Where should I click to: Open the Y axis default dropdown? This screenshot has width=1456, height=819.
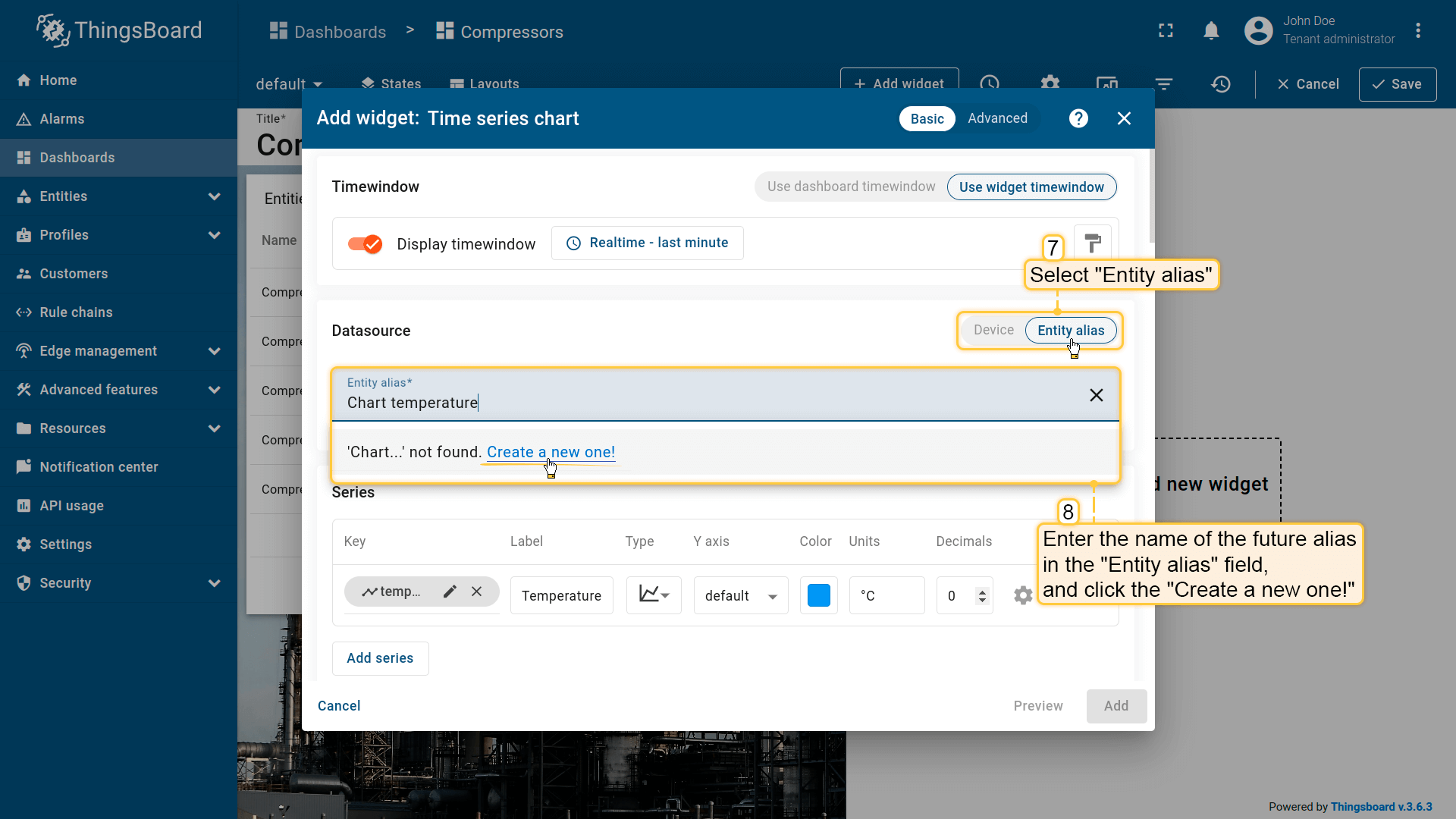click(740, 596)
